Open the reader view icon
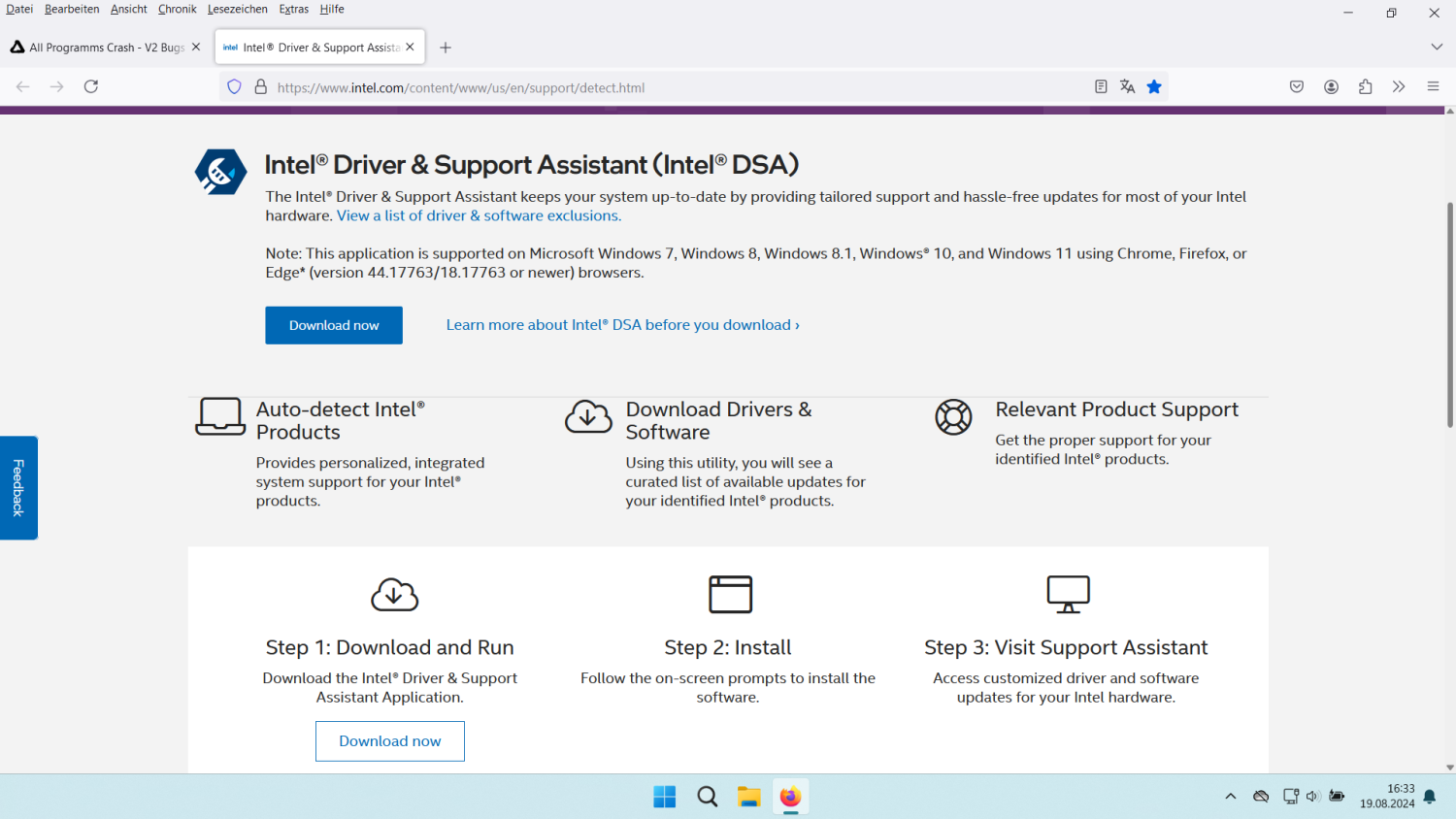The width and height of the screenshot is (1456, 819). click(1101, 86)
